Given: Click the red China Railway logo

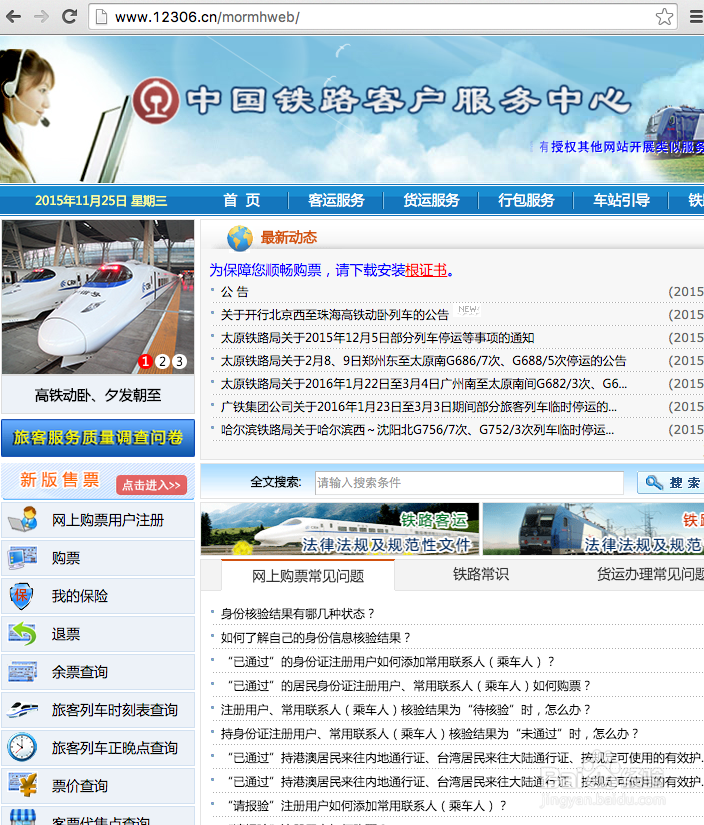Looking at the screenshot, I should [x=156, y=100].
